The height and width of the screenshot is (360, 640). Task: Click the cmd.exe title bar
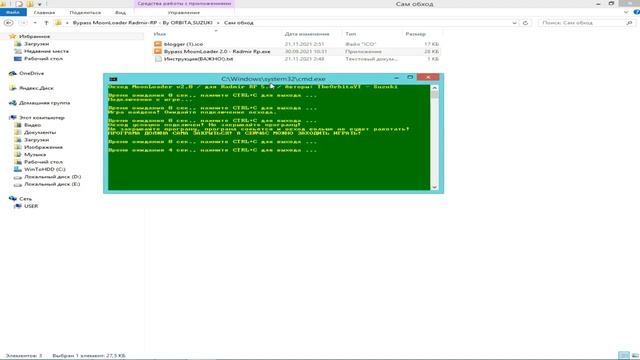coord(273,79)
